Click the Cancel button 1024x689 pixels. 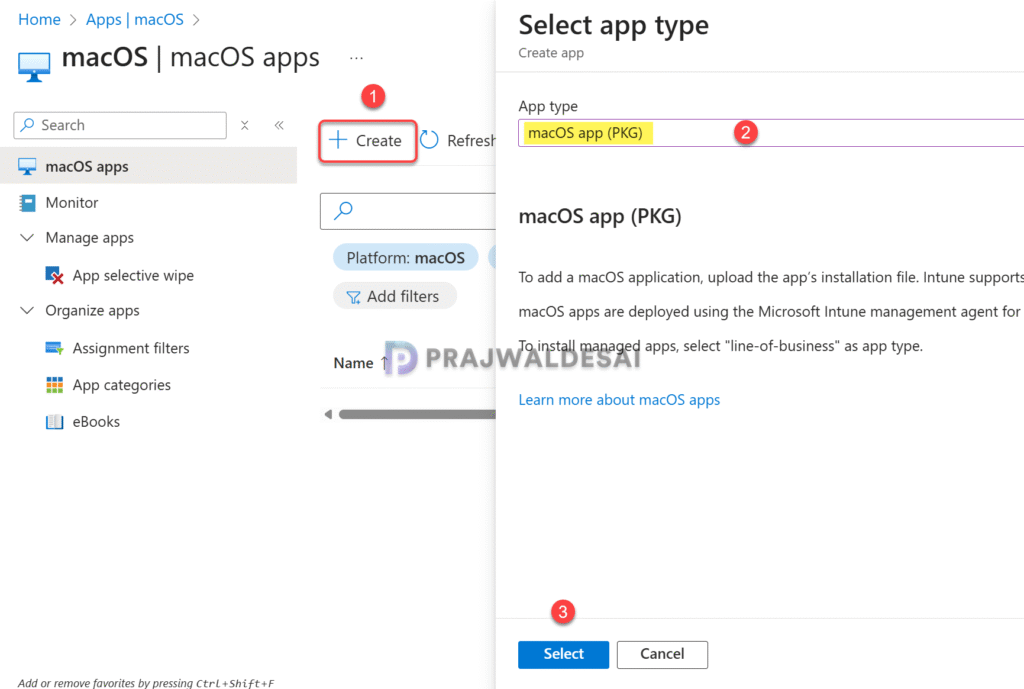pyautogui.click(x=662, y=654)
